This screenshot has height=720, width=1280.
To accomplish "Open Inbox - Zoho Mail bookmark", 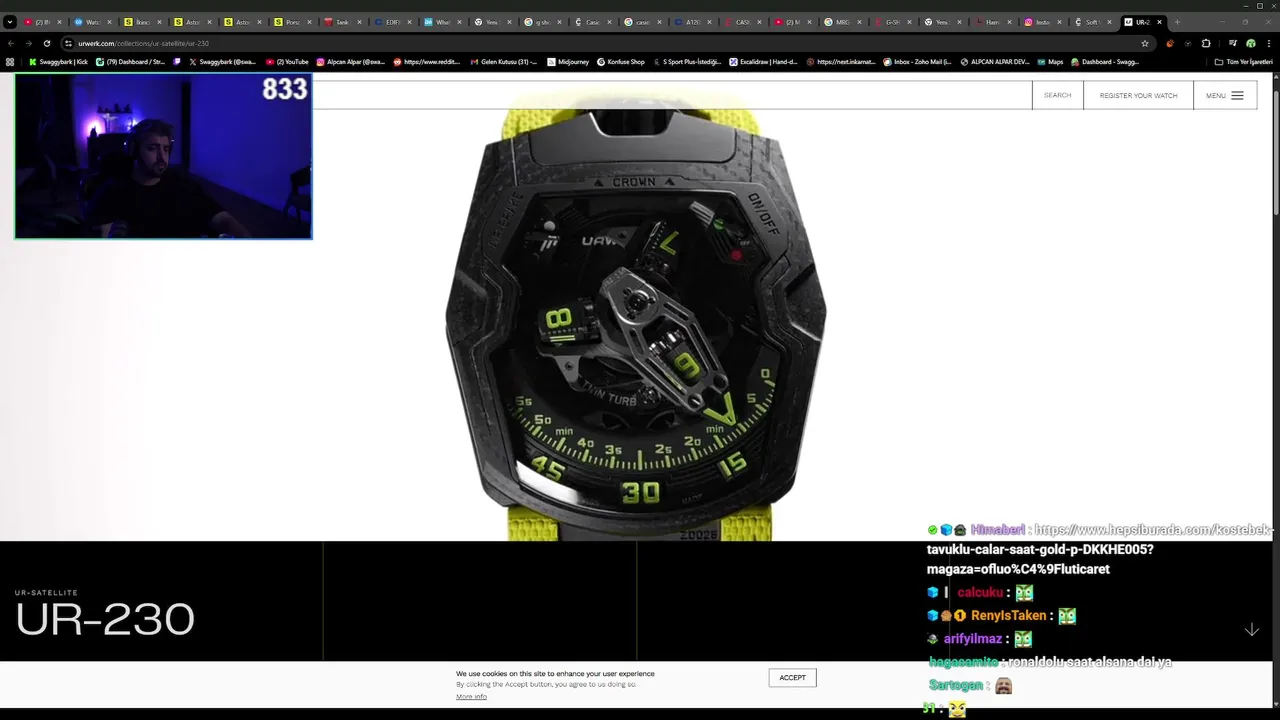I will point(917,62).
